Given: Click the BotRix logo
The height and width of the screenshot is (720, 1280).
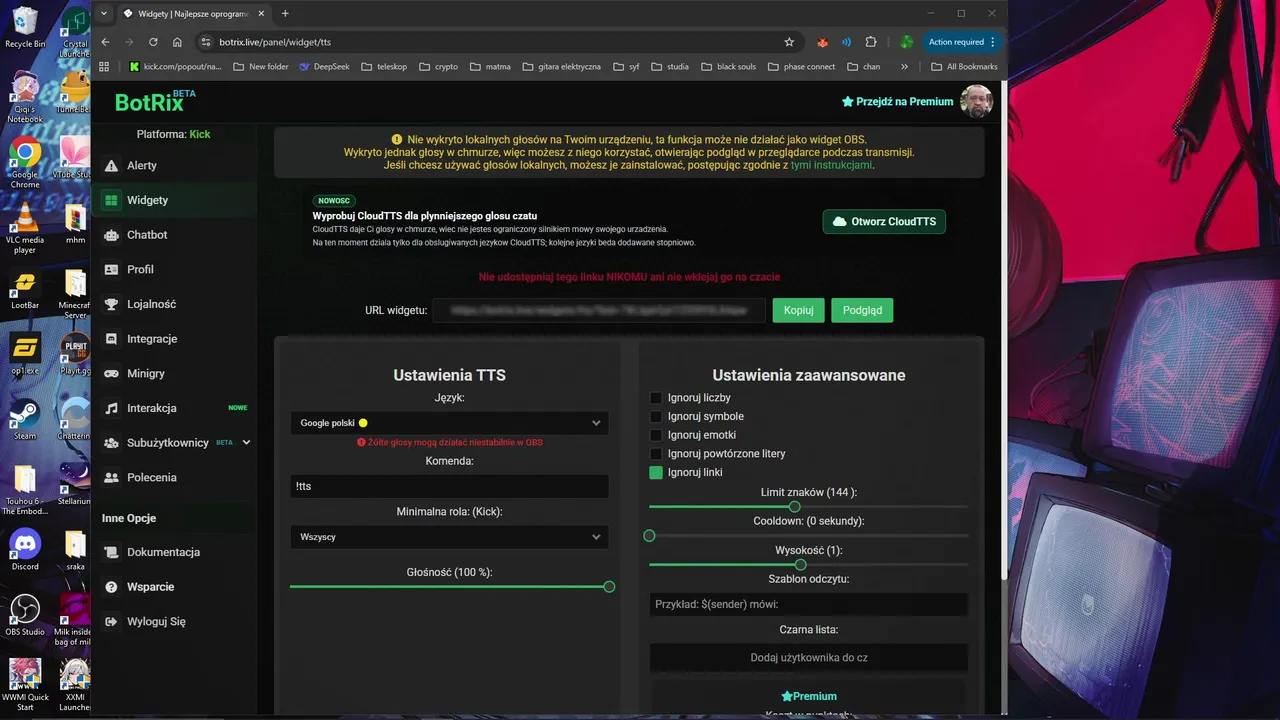Looking at the screenshot, I should [154, 101].
